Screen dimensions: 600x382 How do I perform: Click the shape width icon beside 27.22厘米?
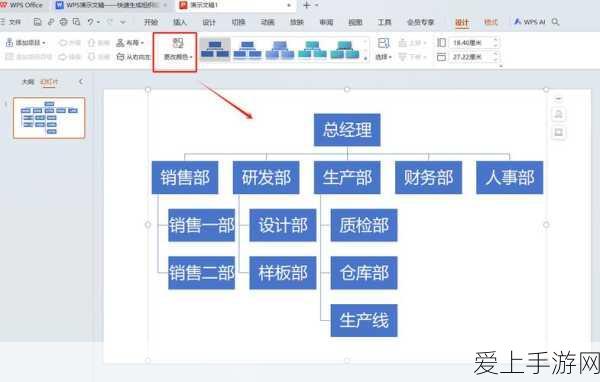(x=441, y=57)
